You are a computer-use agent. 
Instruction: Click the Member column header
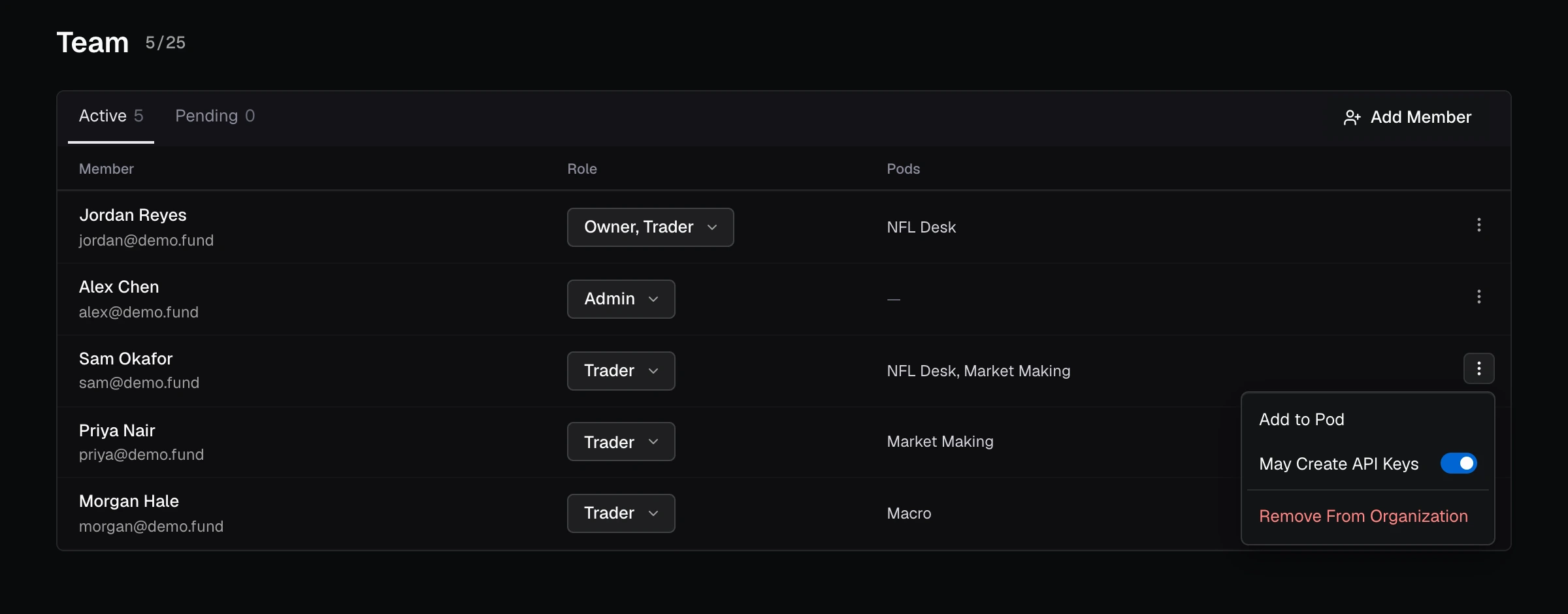(x=106, y=169)
